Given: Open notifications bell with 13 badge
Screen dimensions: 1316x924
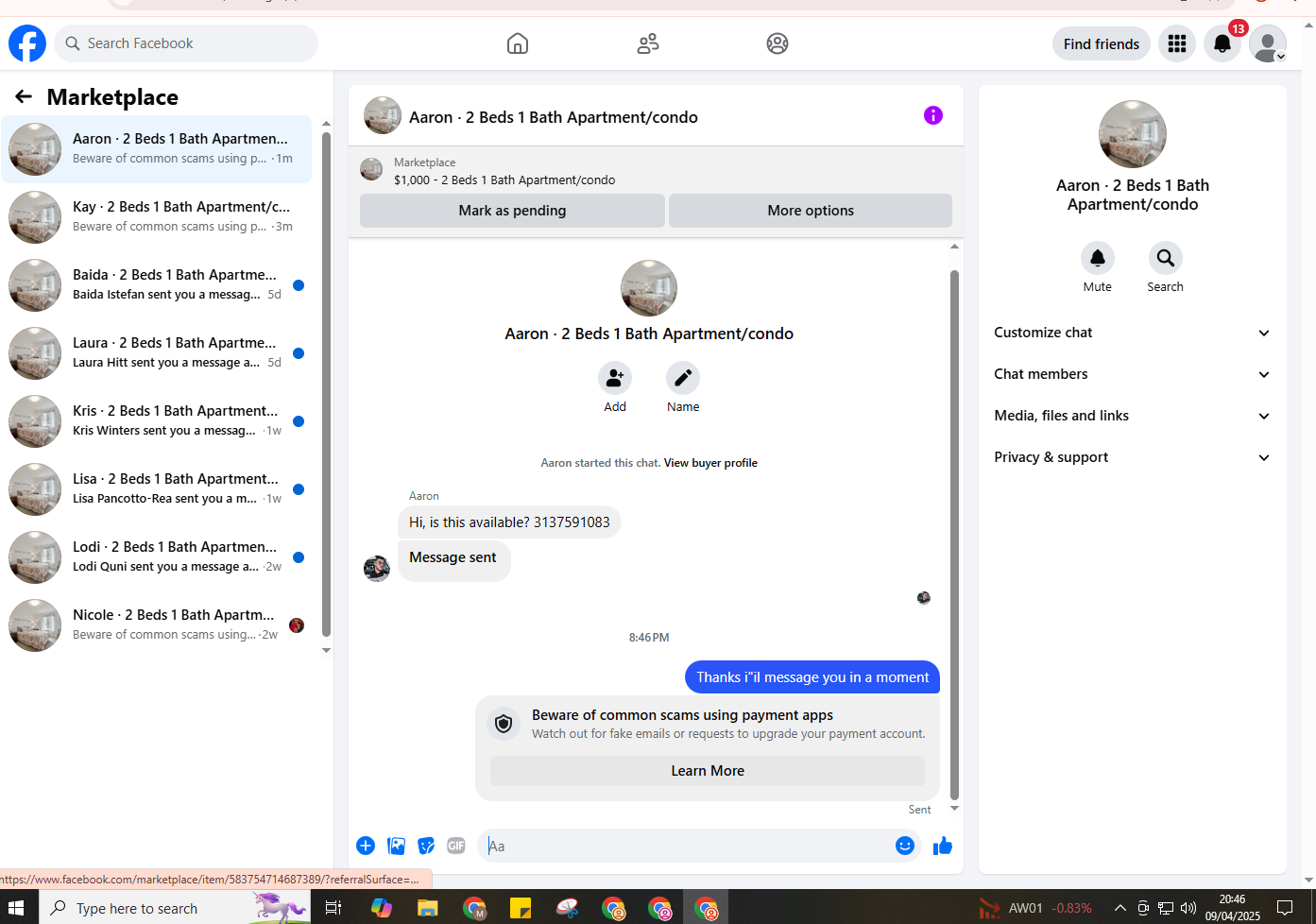Looking at the screenshot, I should point(1222,43).
